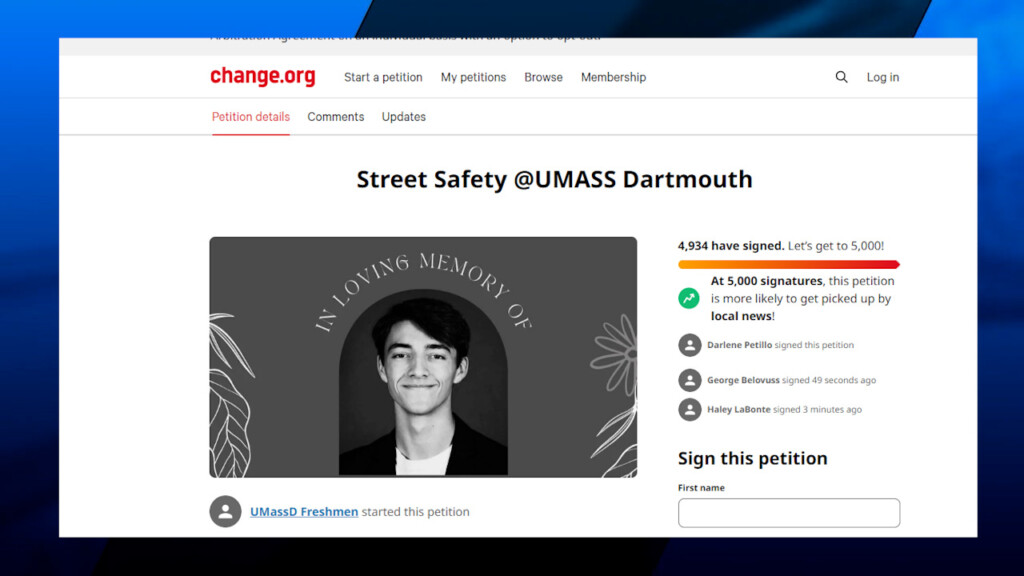The width and height of the screenshot is (1024, 576).
Task: Switch to the Updates tab
Action: pyautogui.click(x=403, y=117)
